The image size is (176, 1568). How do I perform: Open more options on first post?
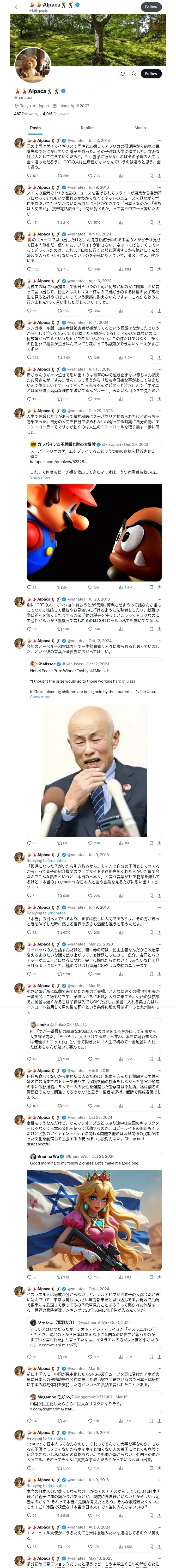(160, 141)
